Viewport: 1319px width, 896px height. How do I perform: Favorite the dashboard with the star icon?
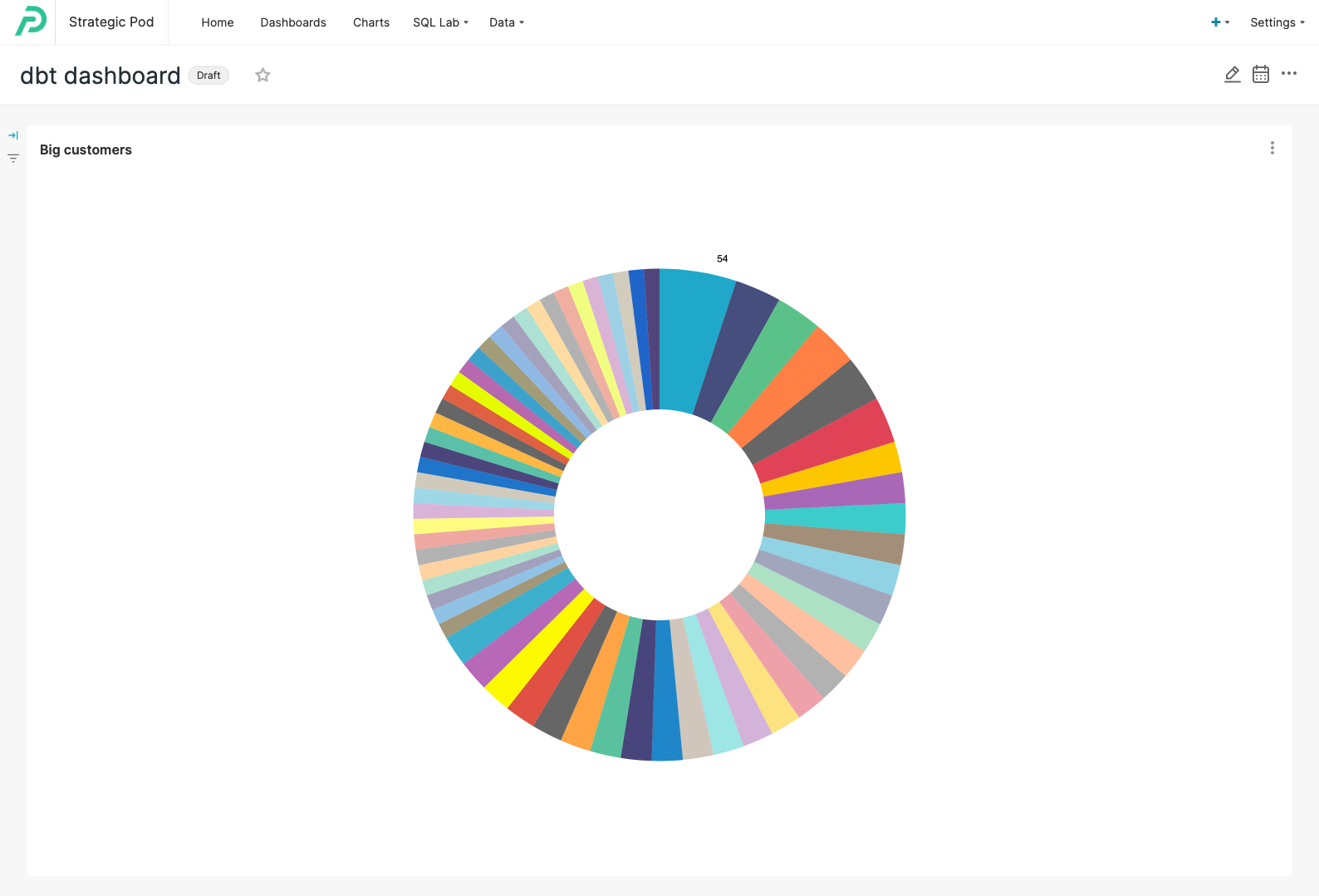262,76
